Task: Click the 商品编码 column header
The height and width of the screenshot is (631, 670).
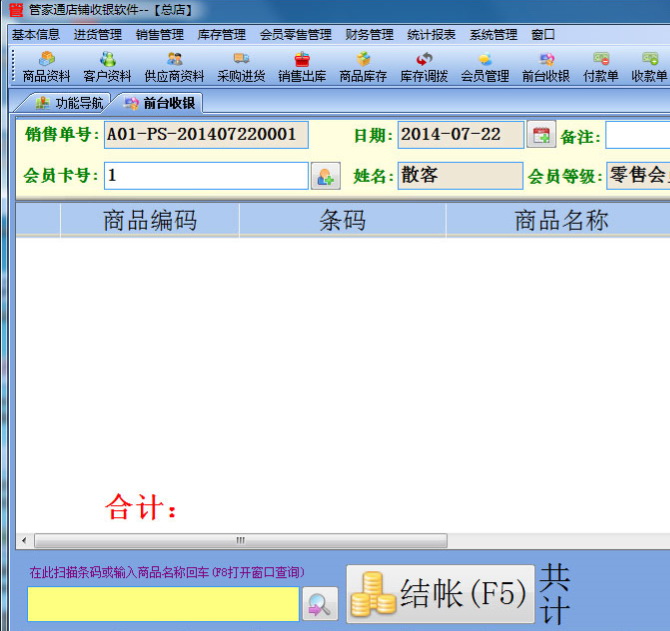Action: (150, 220)
